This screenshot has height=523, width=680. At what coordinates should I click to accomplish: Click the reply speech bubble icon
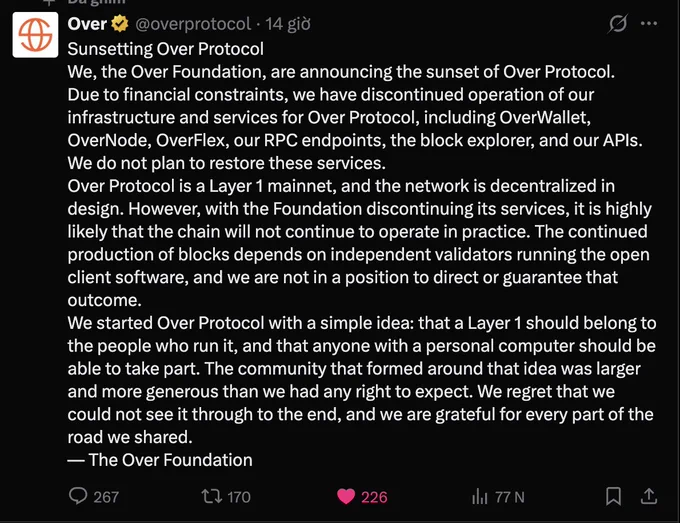coord(78,496)
